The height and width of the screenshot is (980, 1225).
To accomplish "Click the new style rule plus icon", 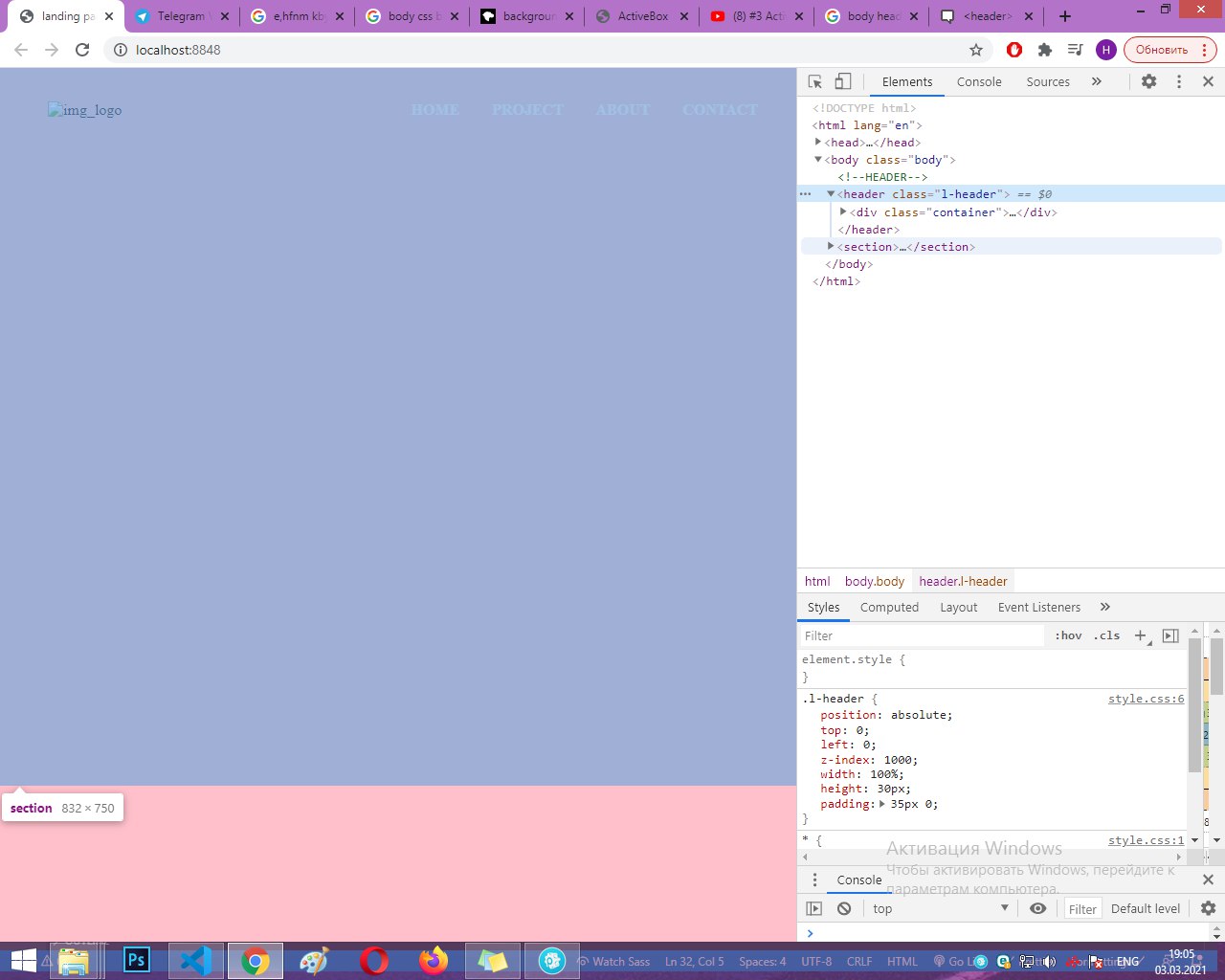I will (x=1140, y=635).
